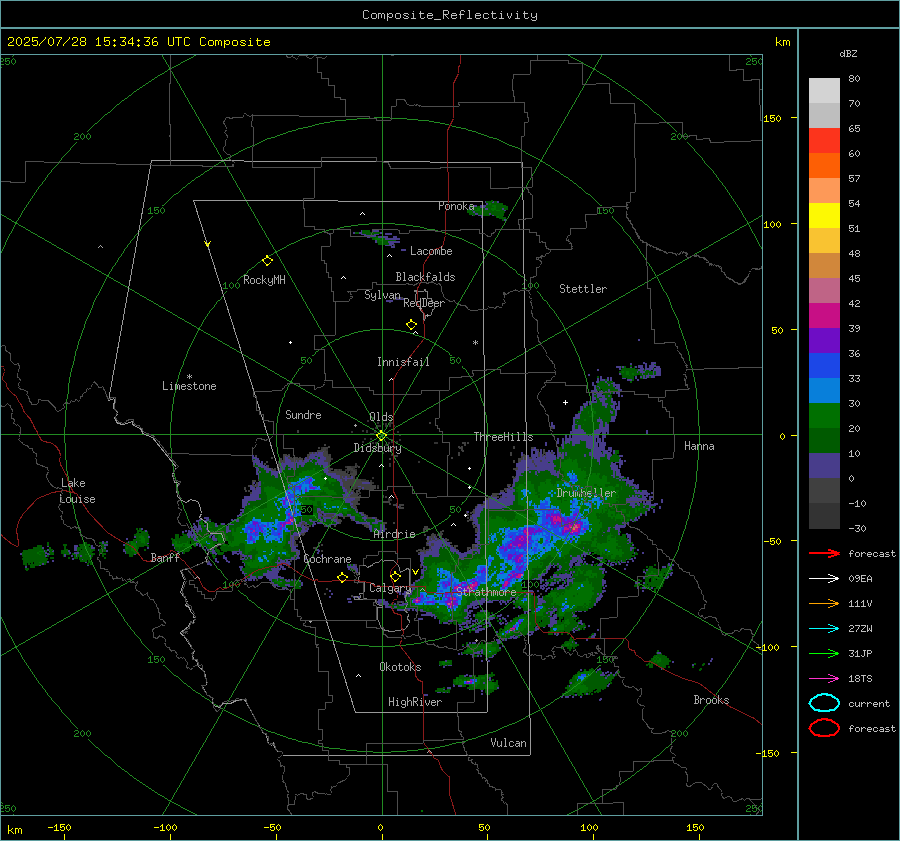This screenshot has height=841, width=900.
Task: Click the Innisfail city label
Action: pyautogui.click(x=403, y=362)
